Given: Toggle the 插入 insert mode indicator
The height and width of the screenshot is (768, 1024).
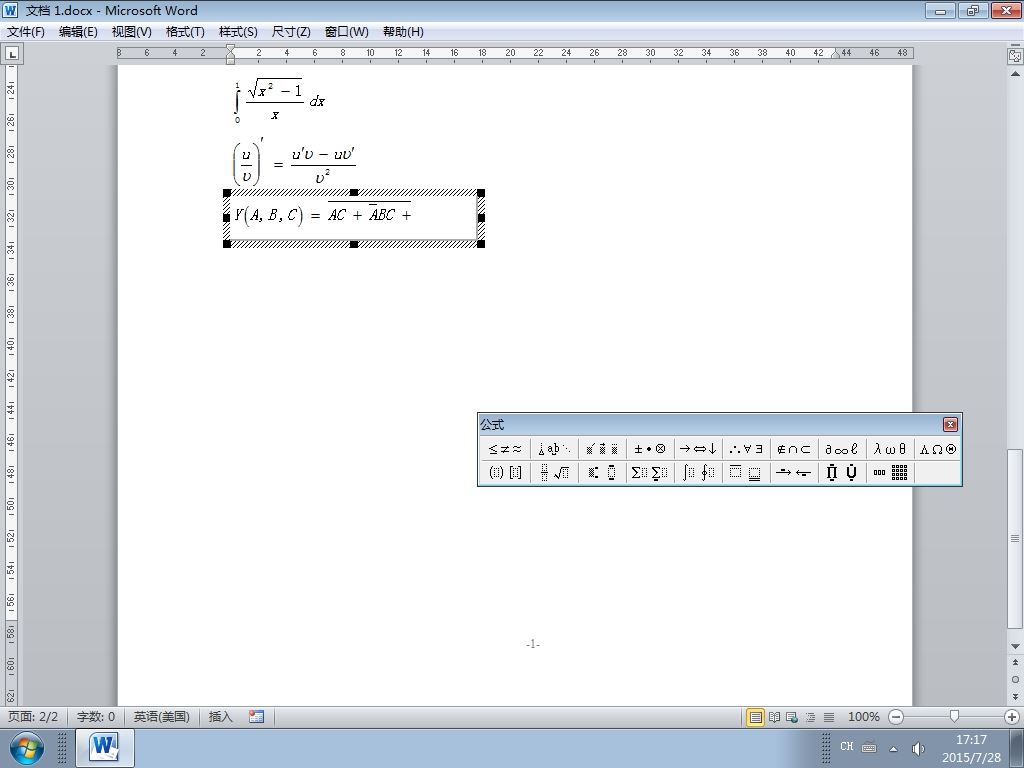Looking at the screenshot, I should pos(220,717).
